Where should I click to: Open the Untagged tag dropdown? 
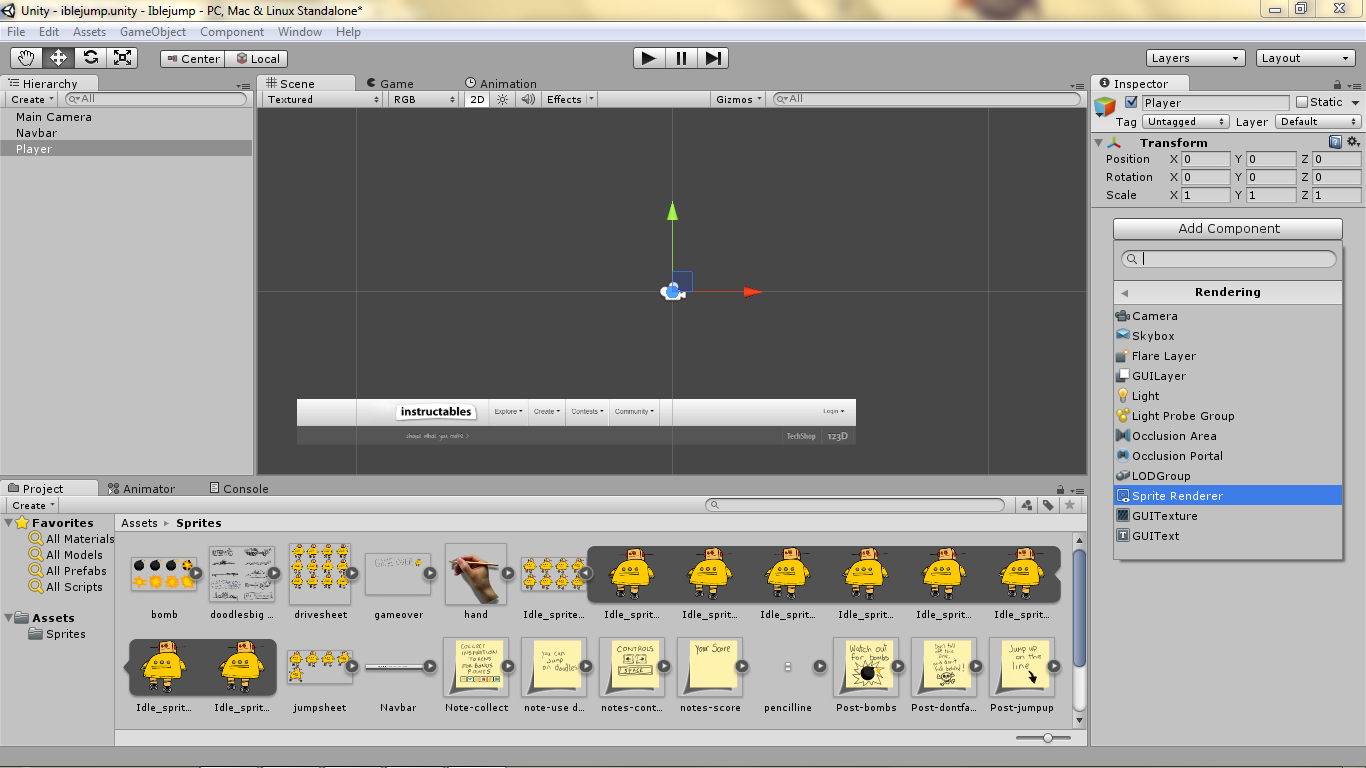[1185, 121]
